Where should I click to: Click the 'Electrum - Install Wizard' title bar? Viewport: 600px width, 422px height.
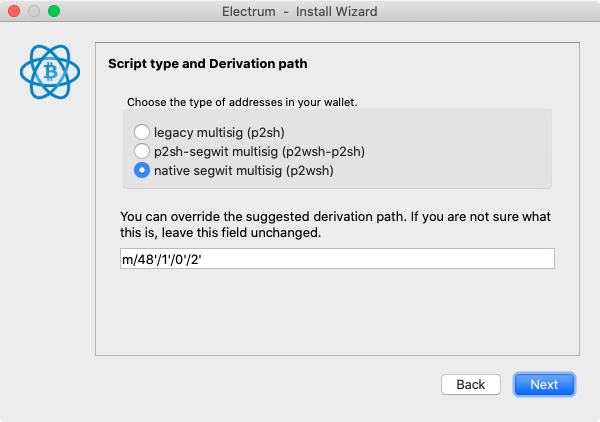point(300,11)
